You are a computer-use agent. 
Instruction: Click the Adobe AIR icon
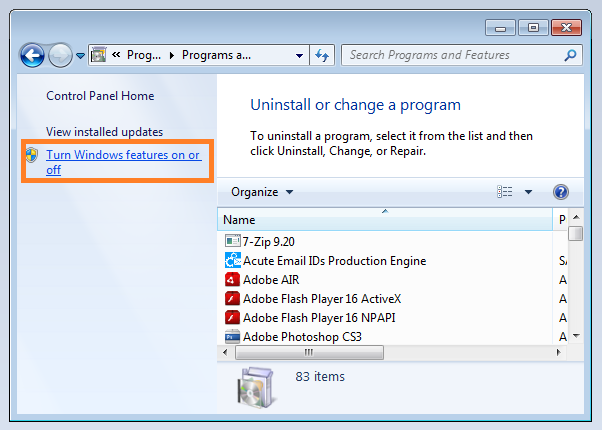(x=232, y=280)
